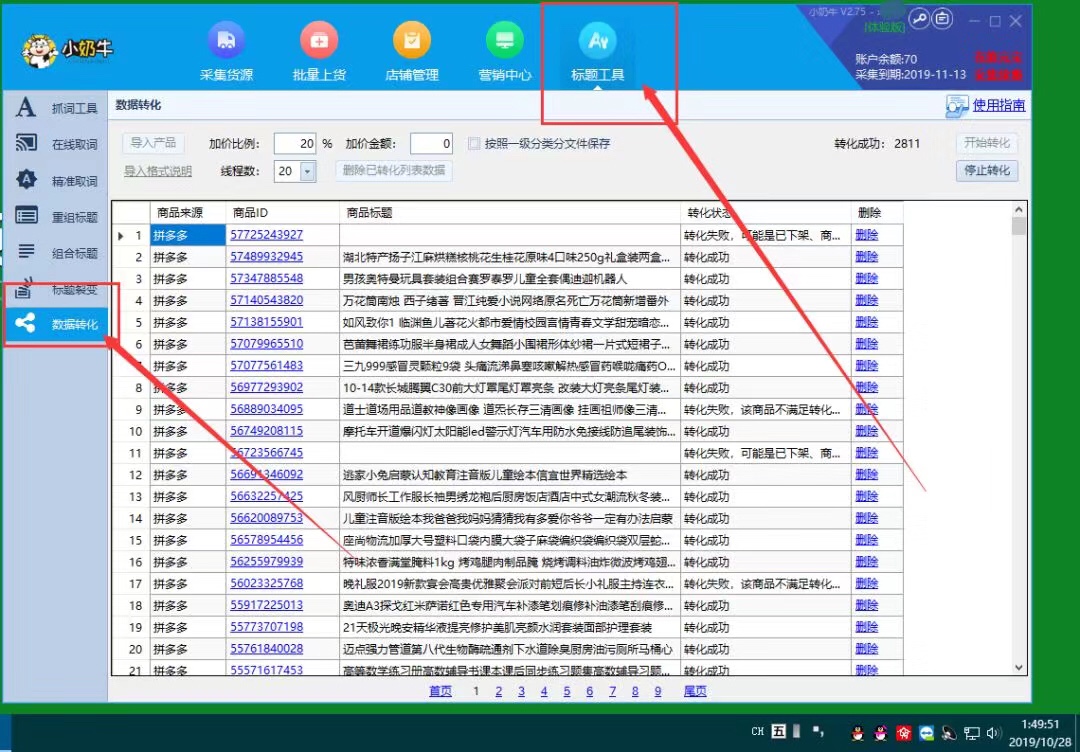Go to 首页 in pagination

pyautogui.click(x=441, y=691)
